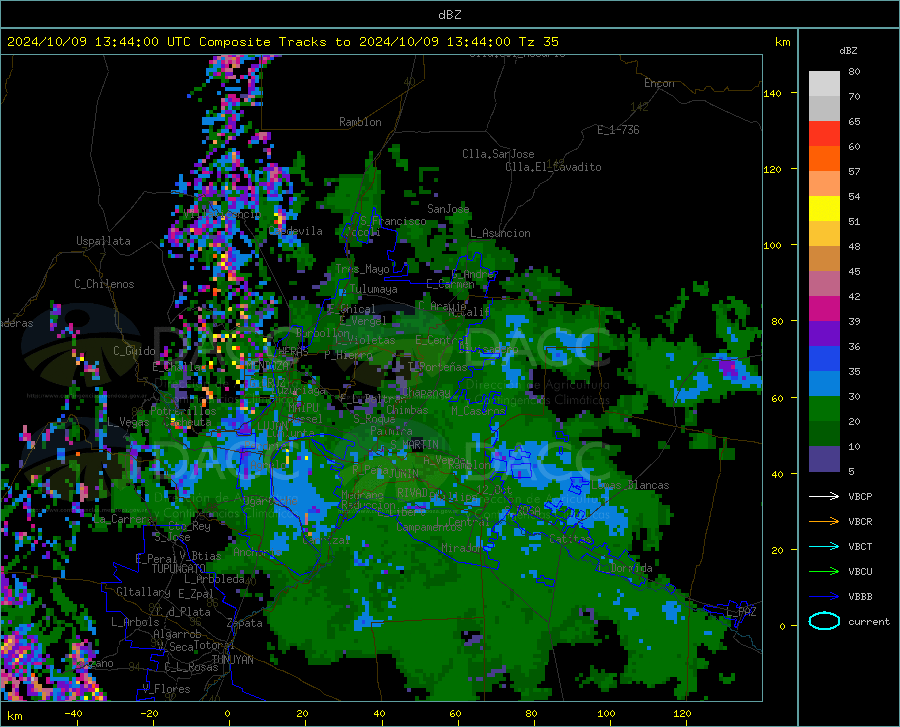Click the Gltallary place label

click(143, 592)
